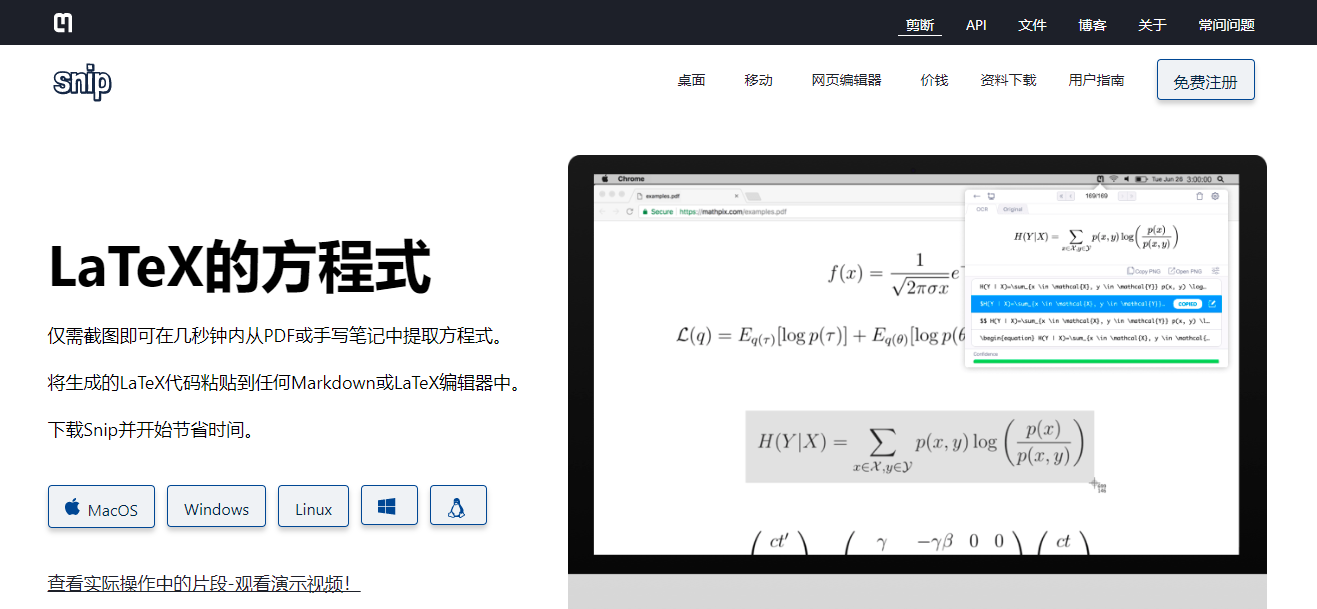The image size is (1317, 609).
Task: Click the reload icon in demo browser
Action: tap(630, 212)
